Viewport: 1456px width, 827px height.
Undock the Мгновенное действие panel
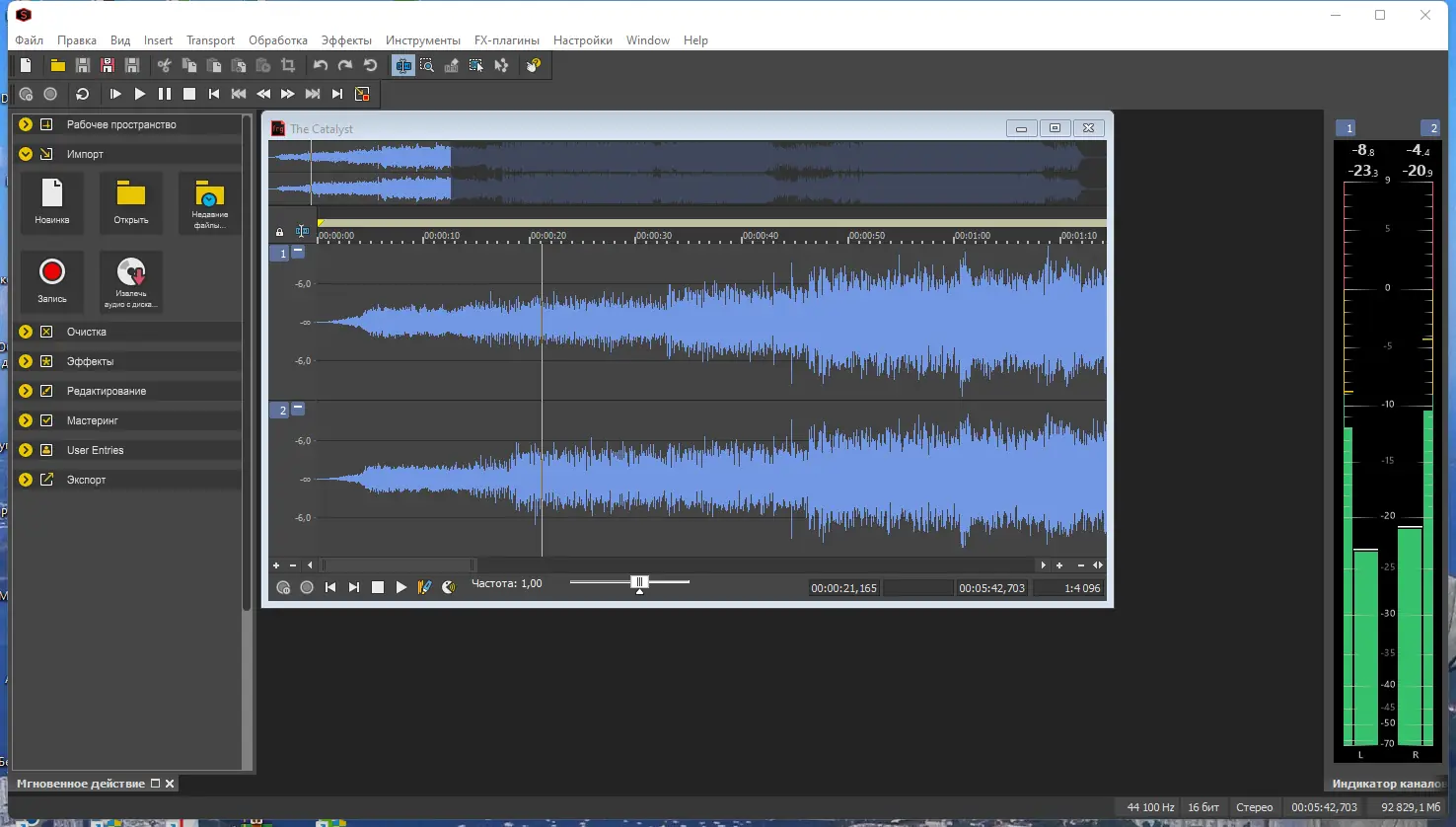155,784
